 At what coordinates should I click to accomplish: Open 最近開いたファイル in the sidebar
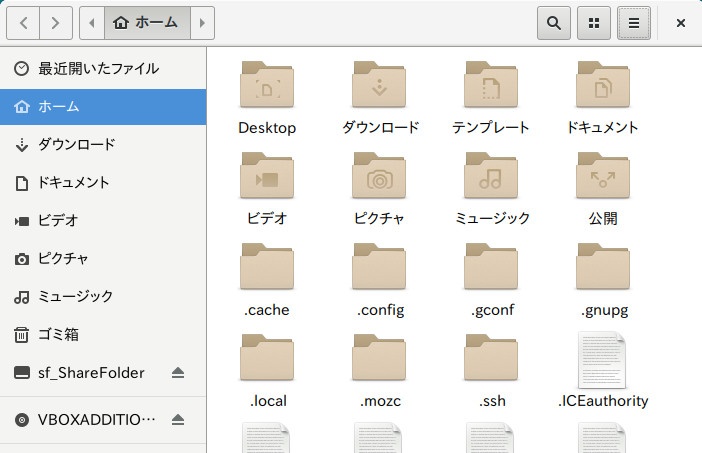pos(103,69)
